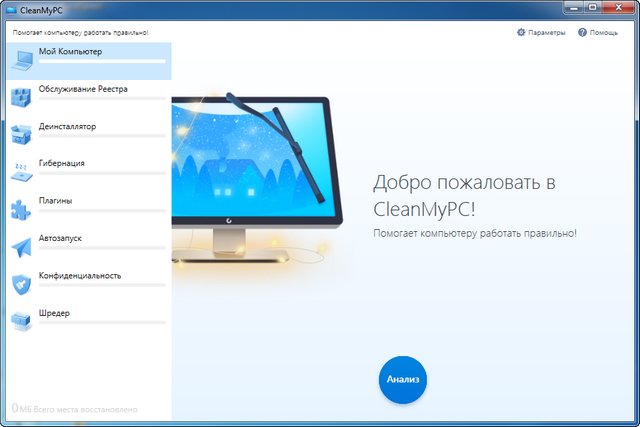This screenshot has height=427, width=640.
Task: Close the CleanMyPC window
Action: (618, 7)
